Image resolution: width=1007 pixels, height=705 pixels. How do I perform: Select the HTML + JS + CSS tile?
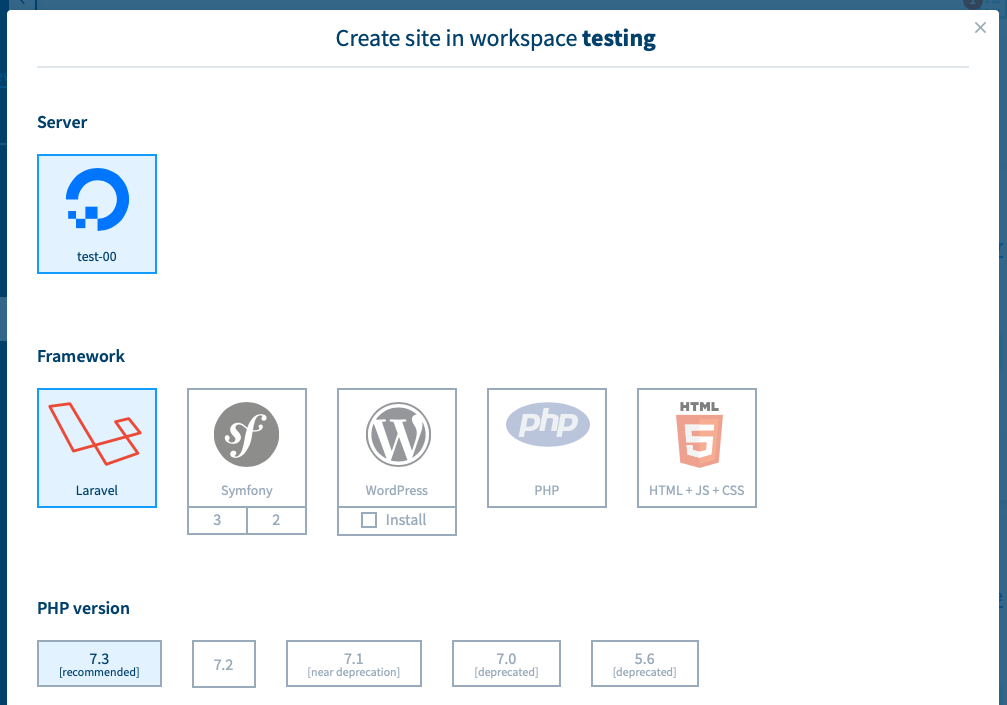pyautogui.click(x=697, y=448)
